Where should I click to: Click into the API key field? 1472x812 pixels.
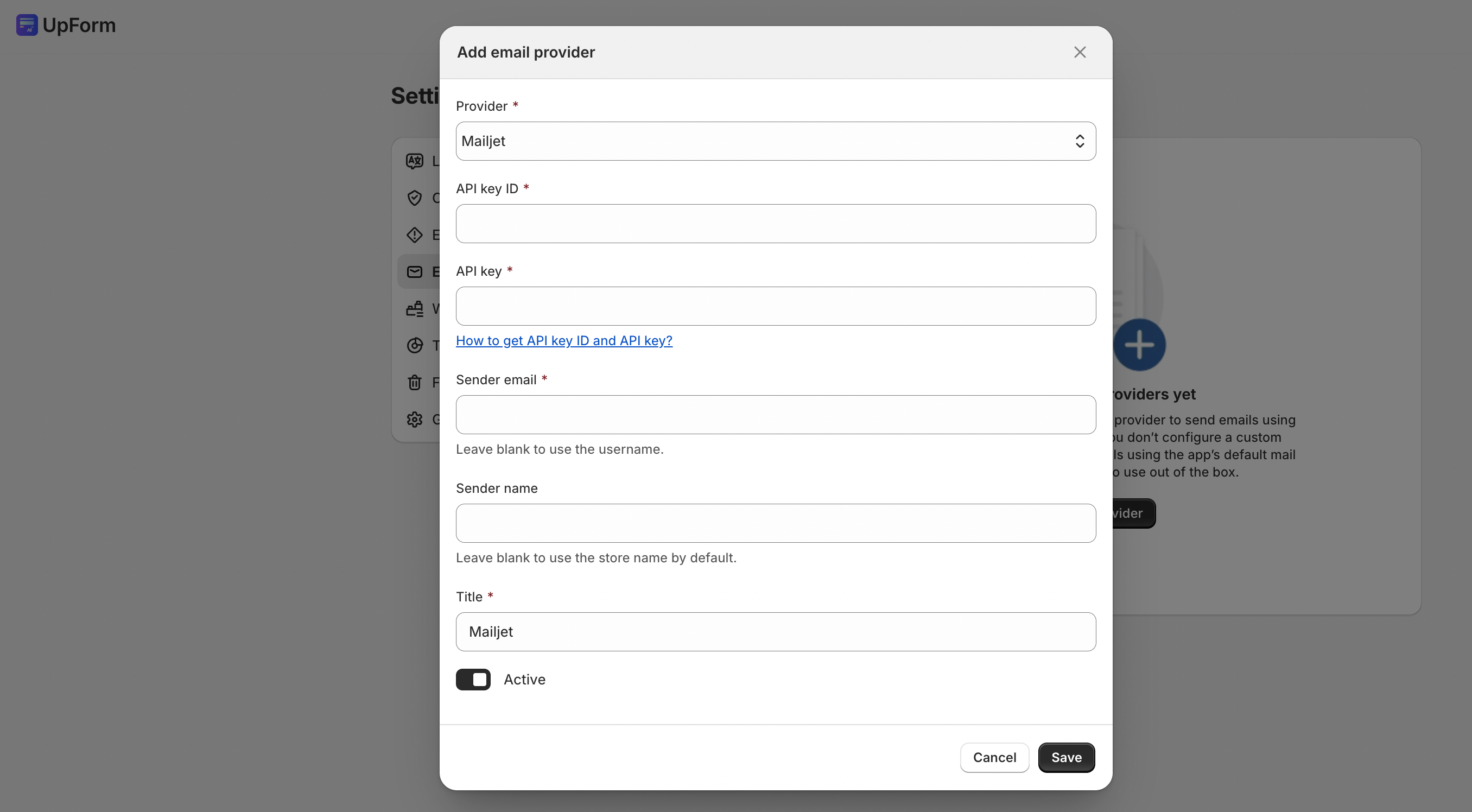(x=776, y=306)
